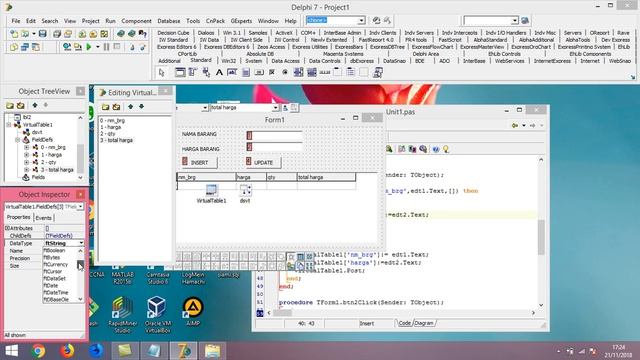This screenshot has width=640, height=360.
Task: Switch to the Diagram tab in code editor
Action: (424, 323)
